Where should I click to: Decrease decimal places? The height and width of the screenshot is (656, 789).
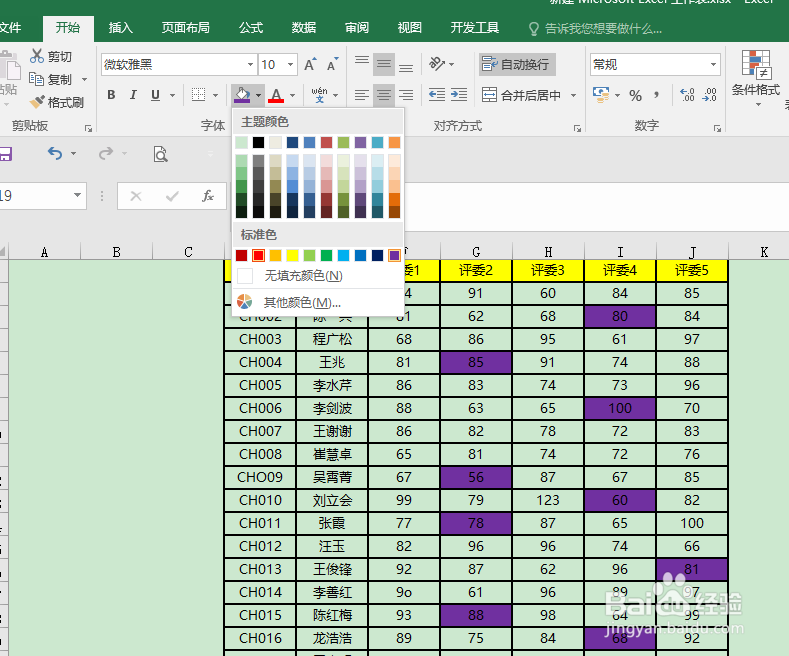[709, 95]
